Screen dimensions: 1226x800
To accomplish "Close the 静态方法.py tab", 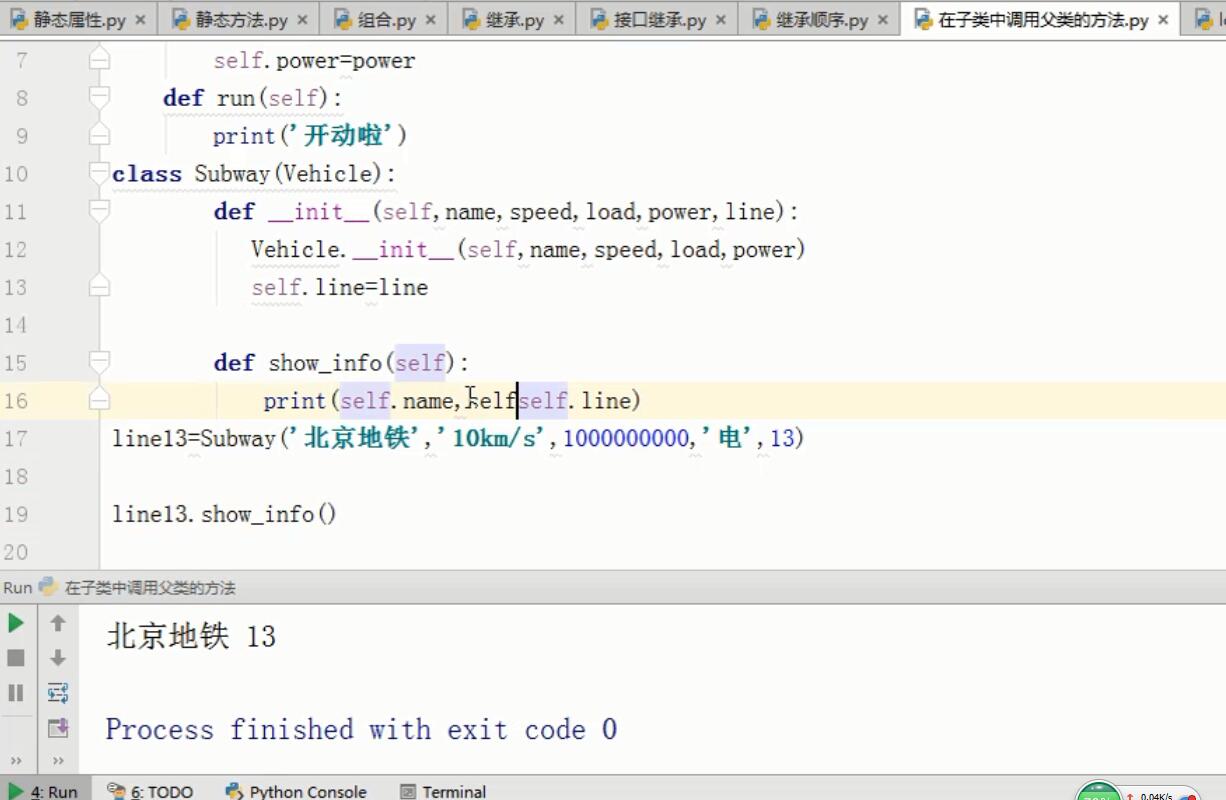I will [x=301, y=20].
